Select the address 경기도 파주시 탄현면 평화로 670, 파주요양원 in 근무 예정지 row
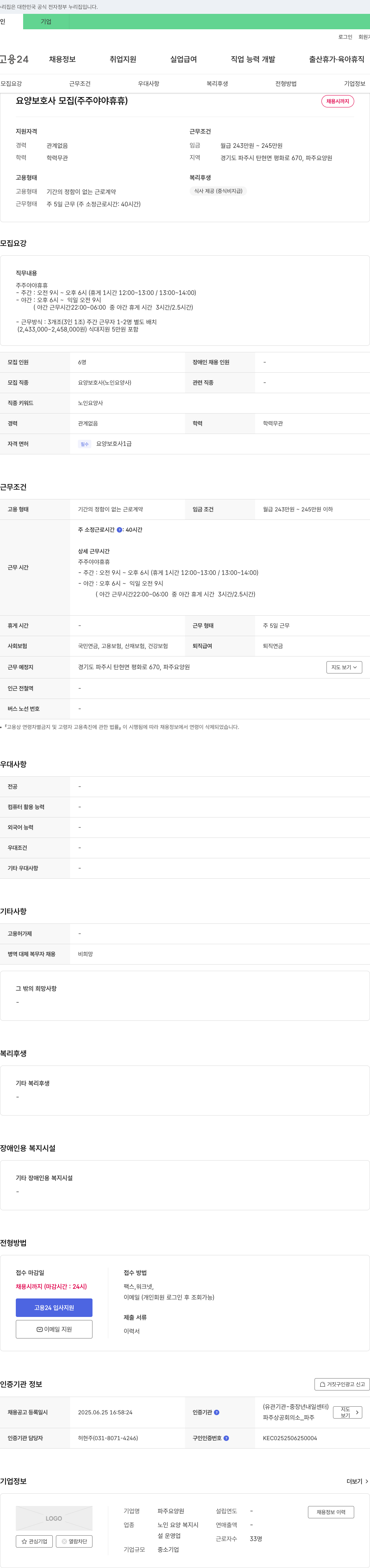 134,667
